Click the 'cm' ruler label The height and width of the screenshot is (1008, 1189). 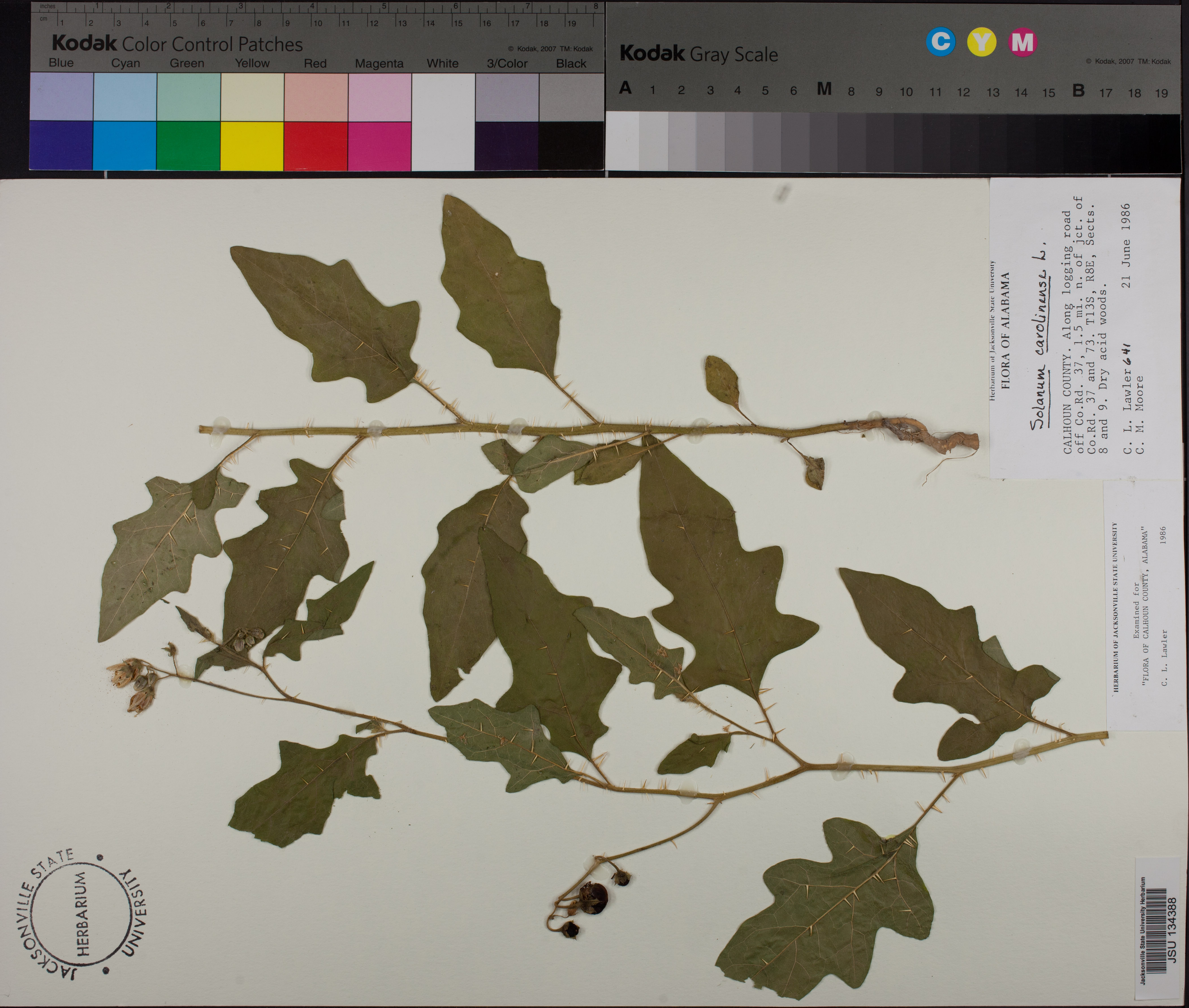click(x=44, y=19)
